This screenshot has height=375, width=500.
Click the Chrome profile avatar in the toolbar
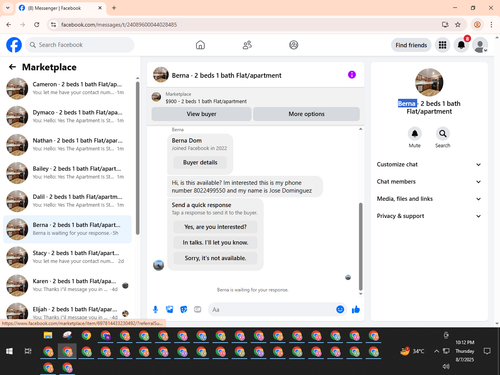pos(477,25)
